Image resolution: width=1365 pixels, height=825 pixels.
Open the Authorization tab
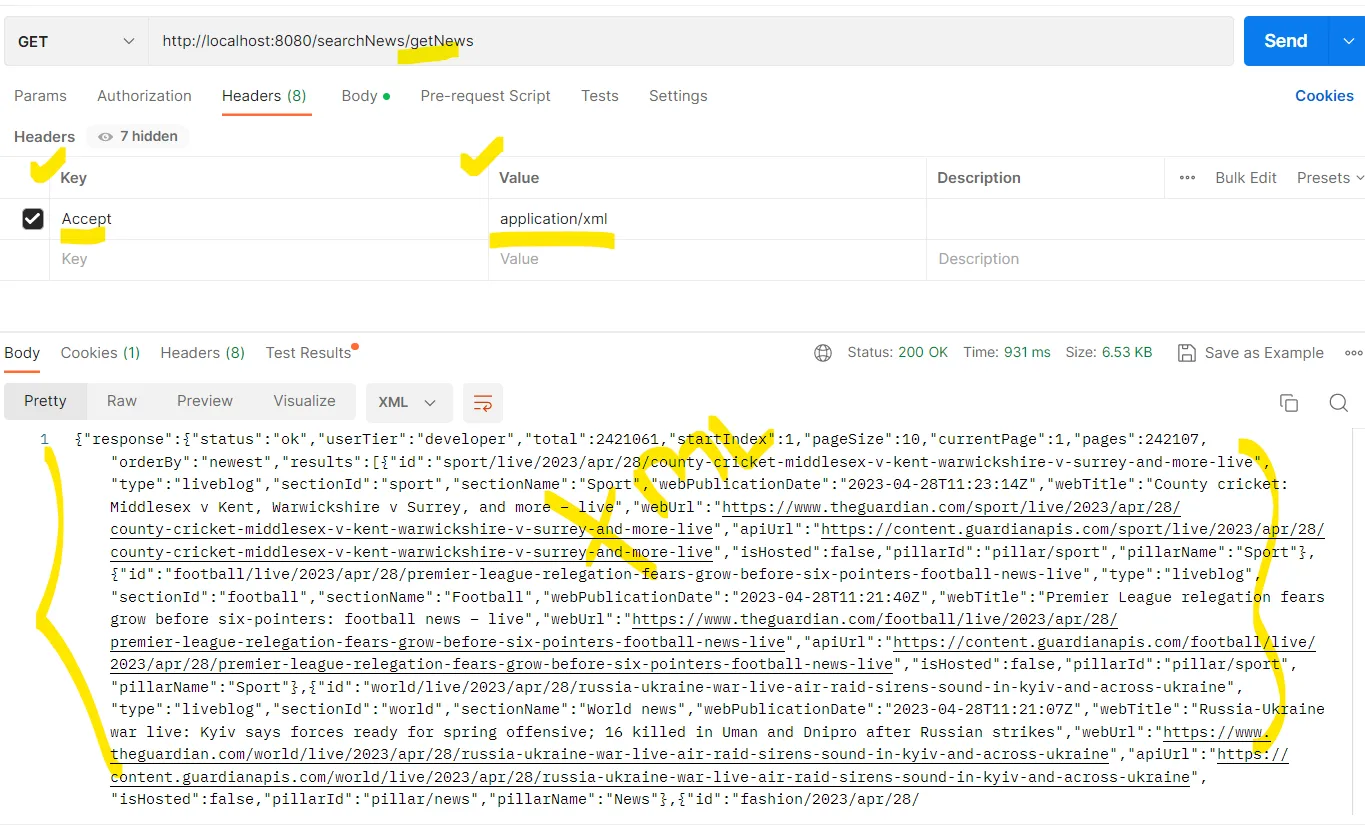pyautogui.click(x=144, y=96)
